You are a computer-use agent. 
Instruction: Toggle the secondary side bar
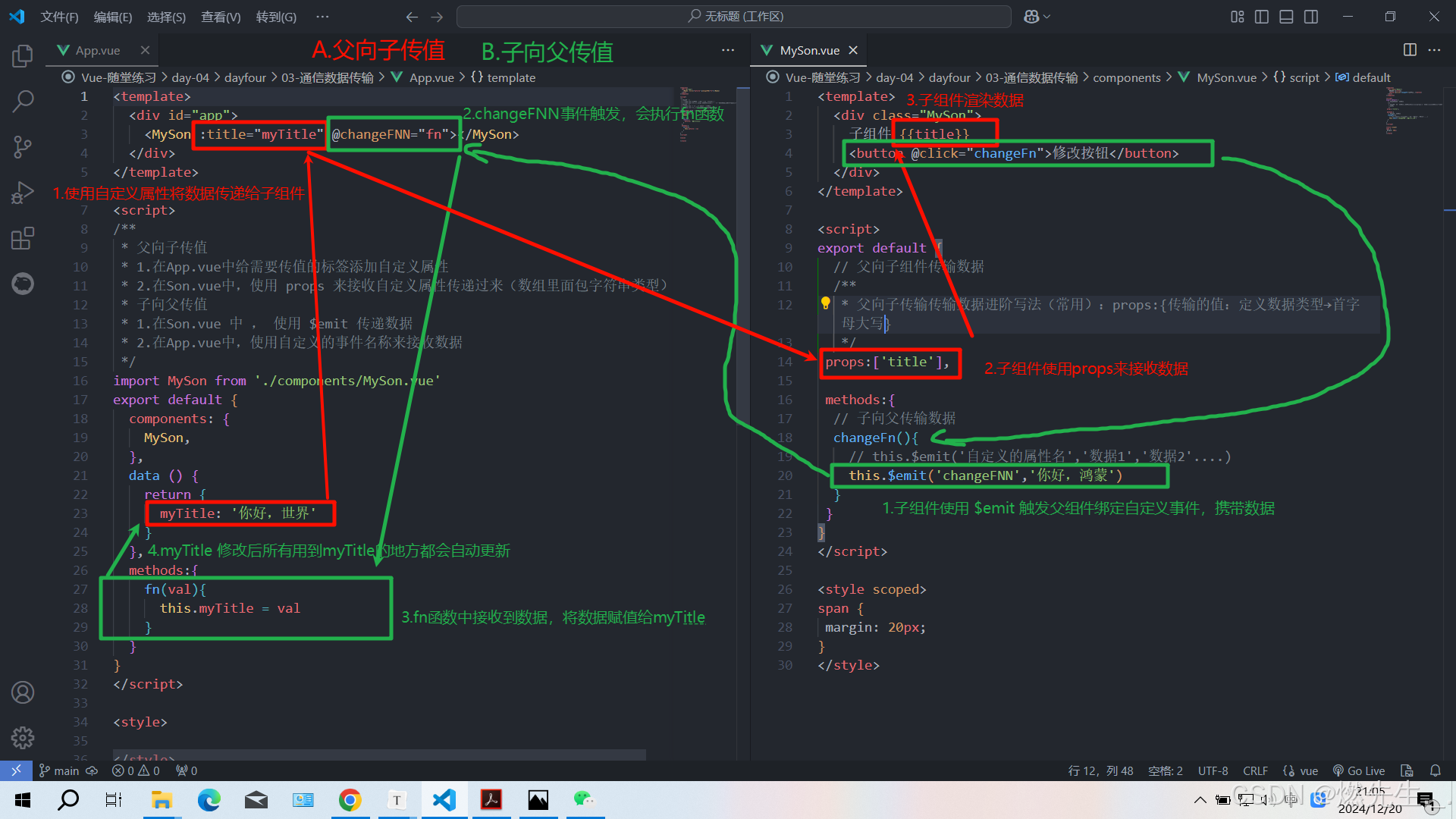click(1311, 16)
